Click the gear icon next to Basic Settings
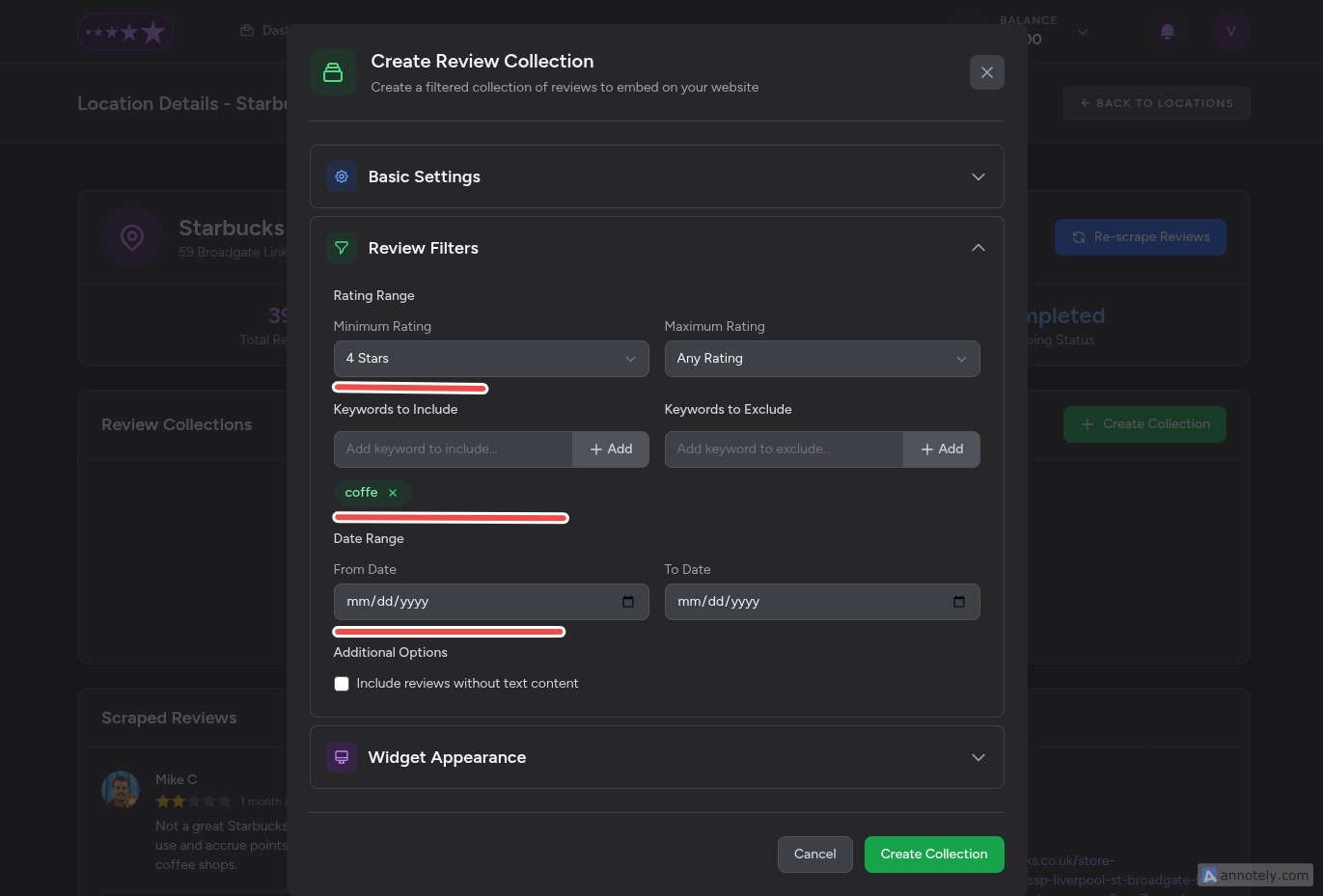The width and height of the screenshot is (1323, 896). click(x=342, y=176)
